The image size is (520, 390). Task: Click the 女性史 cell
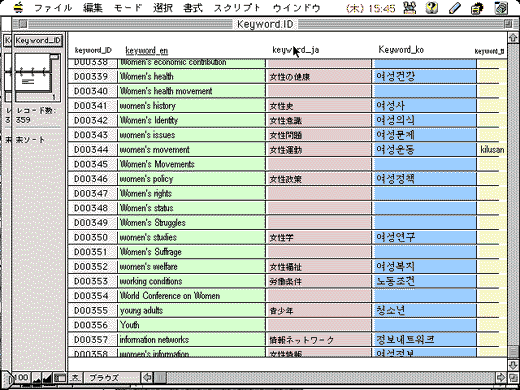pyautogui.click(x=319, y=106)
